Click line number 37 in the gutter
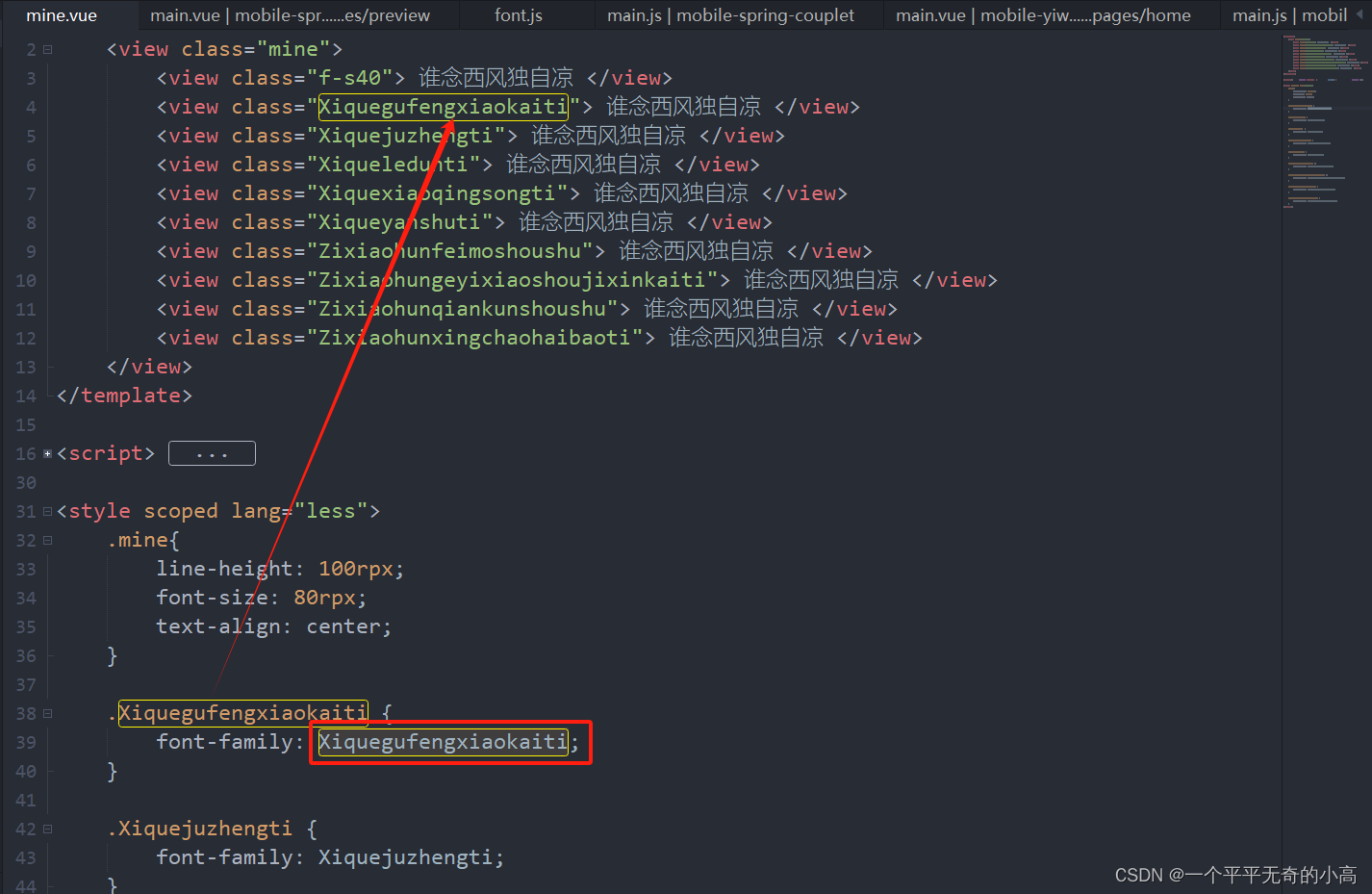1372x894 pixels. click(x=26, y=684)
